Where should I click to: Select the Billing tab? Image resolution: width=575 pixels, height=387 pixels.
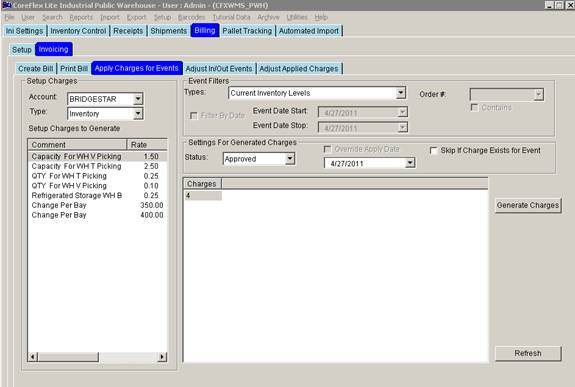[205, 30]
